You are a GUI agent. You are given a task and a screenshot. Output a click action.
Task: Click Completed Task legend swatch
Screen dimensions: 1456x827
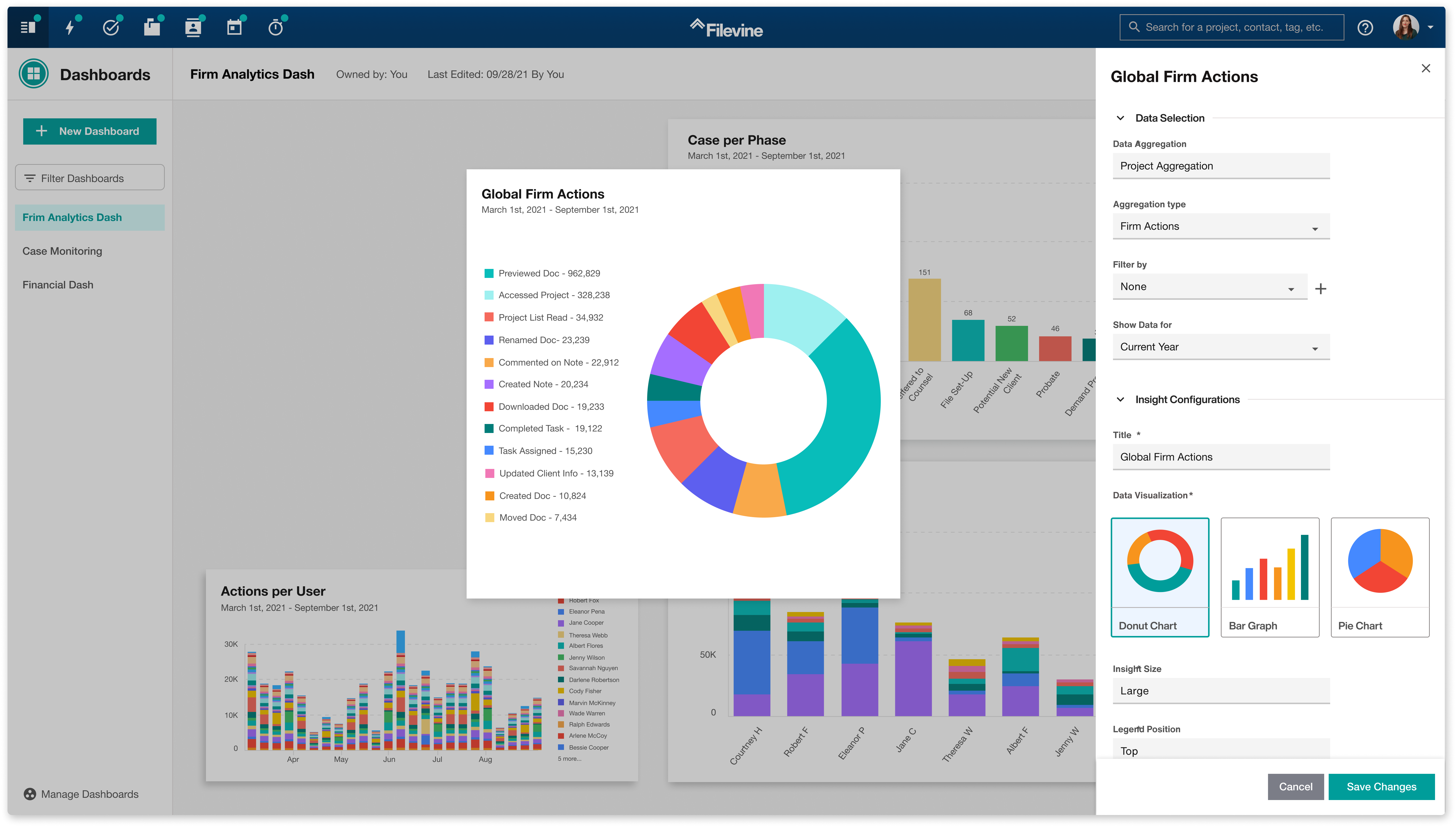(489, 428)
